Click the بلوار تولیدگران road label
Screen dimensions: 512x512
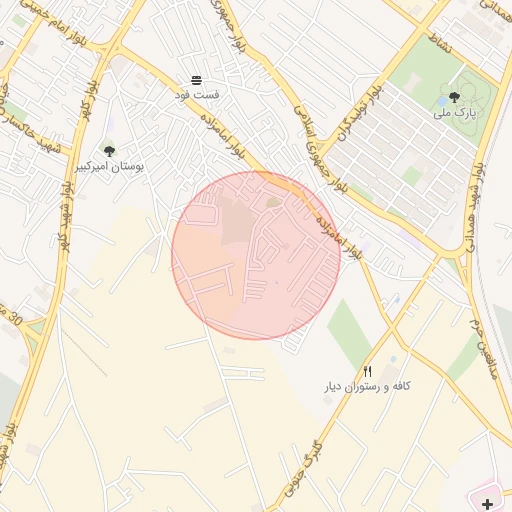coord(359,113)
